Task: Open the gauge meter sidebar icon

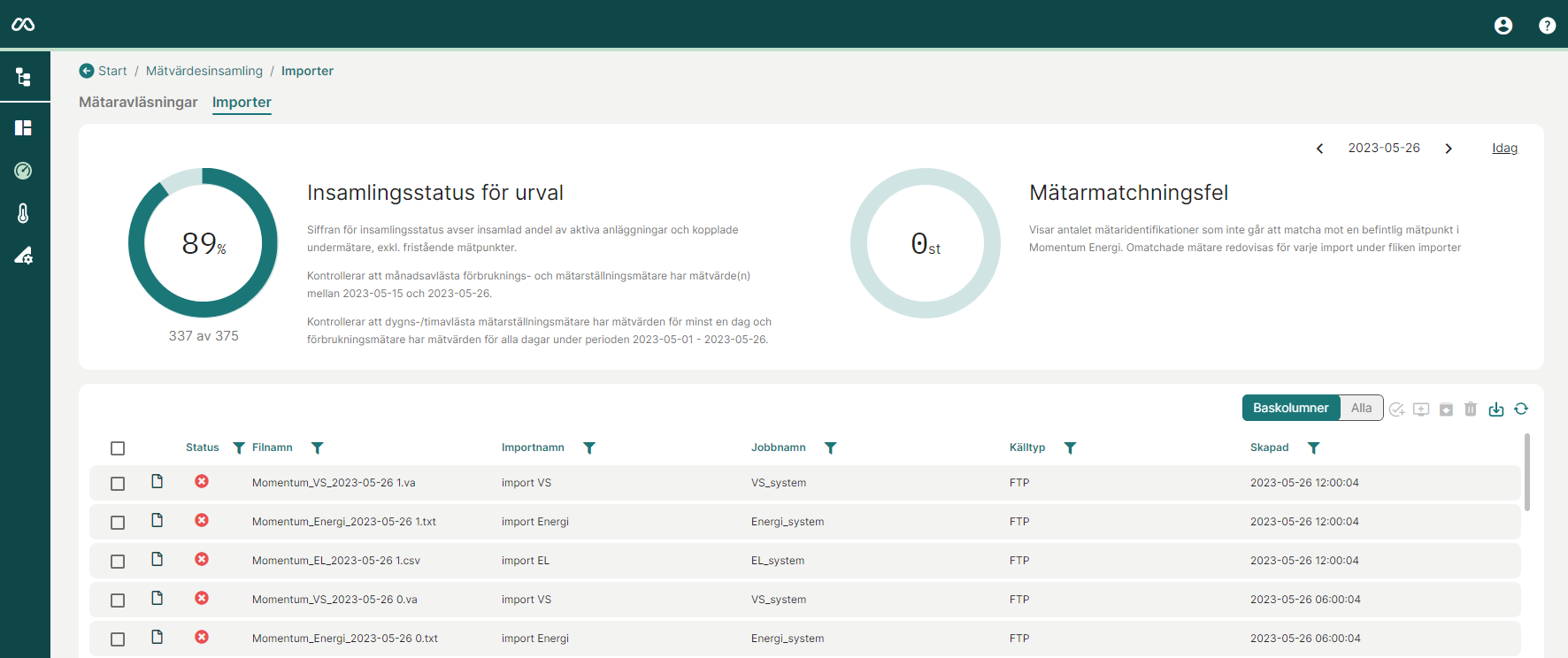Action: tap(24, 171)
